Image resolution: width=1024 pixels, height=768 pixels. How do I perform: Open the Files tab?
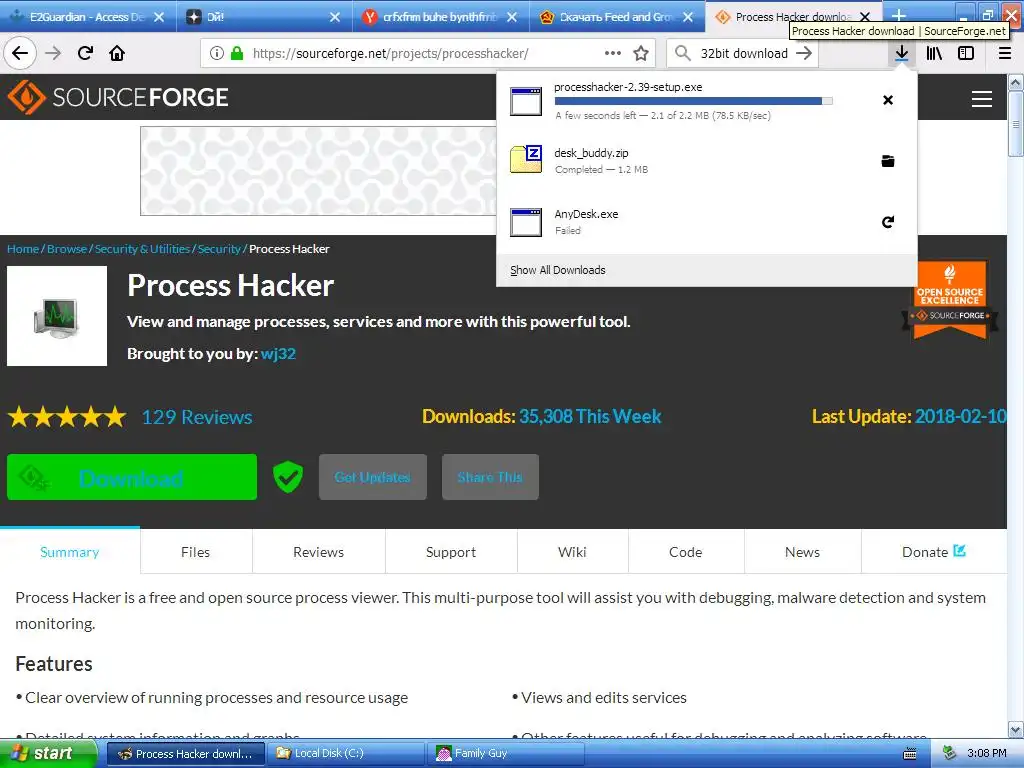pos(196,552)
